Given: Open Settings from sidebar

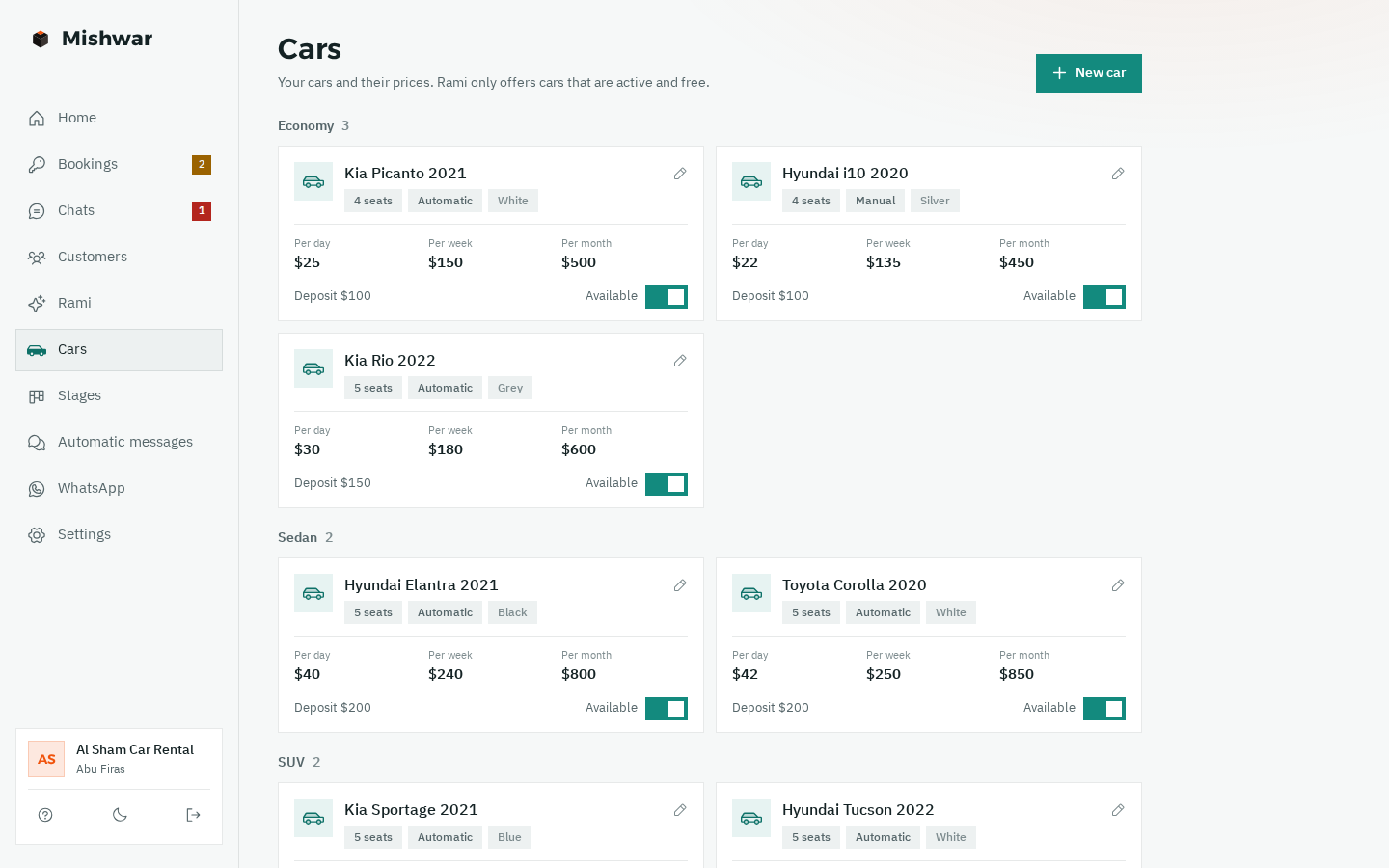Looking at the screenshot, I should click(x=119, y=535).
